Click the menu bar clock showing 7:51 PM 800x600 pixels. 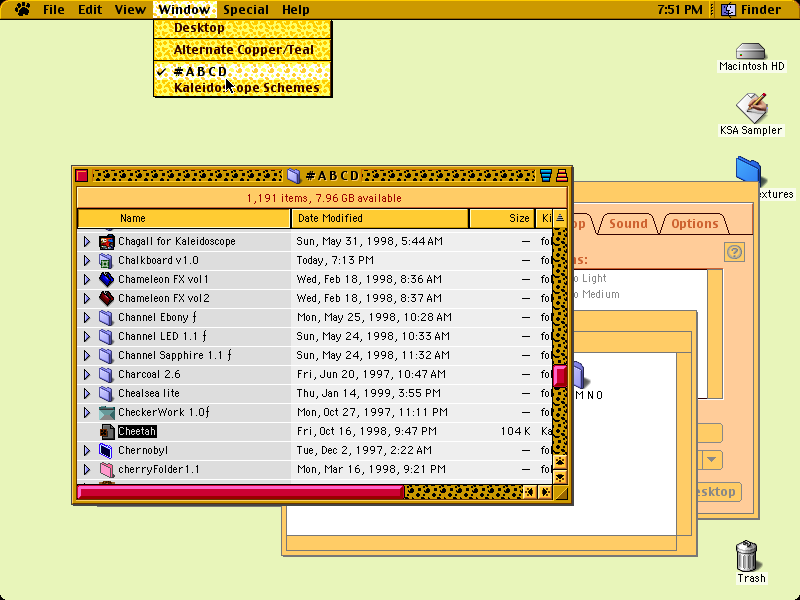coord(680,9)
